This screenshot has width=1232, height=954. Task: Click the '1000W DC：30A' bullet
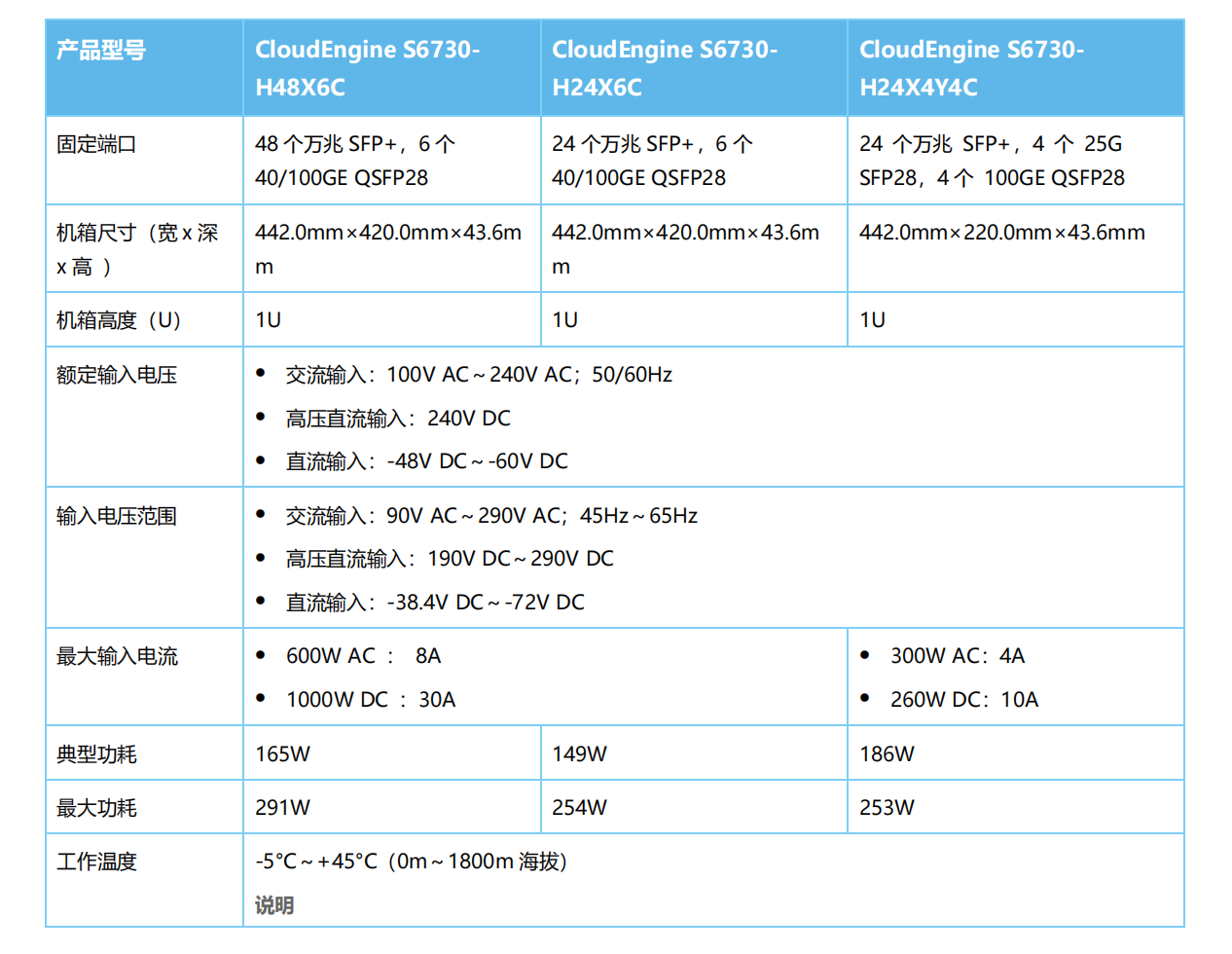[x=371, y=700]
